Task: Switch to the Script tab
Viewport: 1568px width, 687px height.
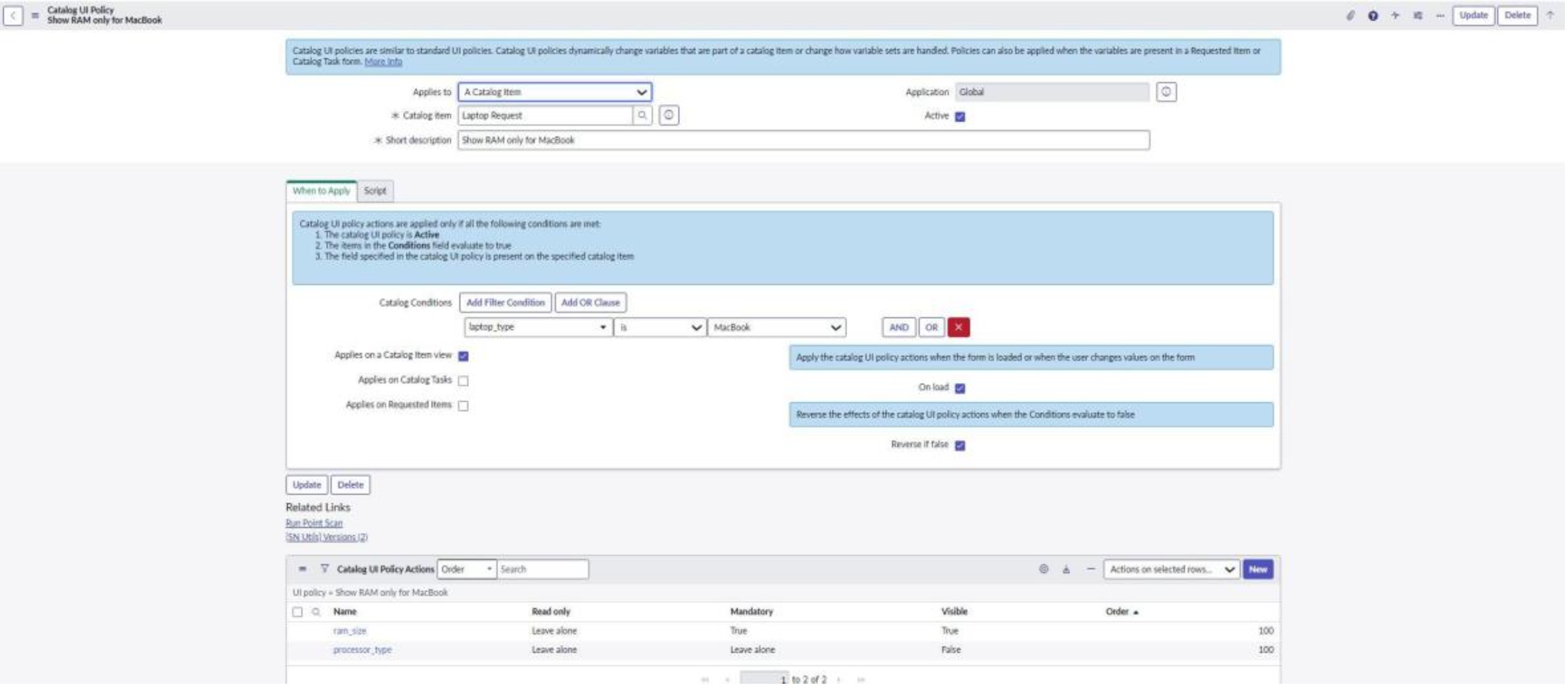Action: (x=375, y=191)
